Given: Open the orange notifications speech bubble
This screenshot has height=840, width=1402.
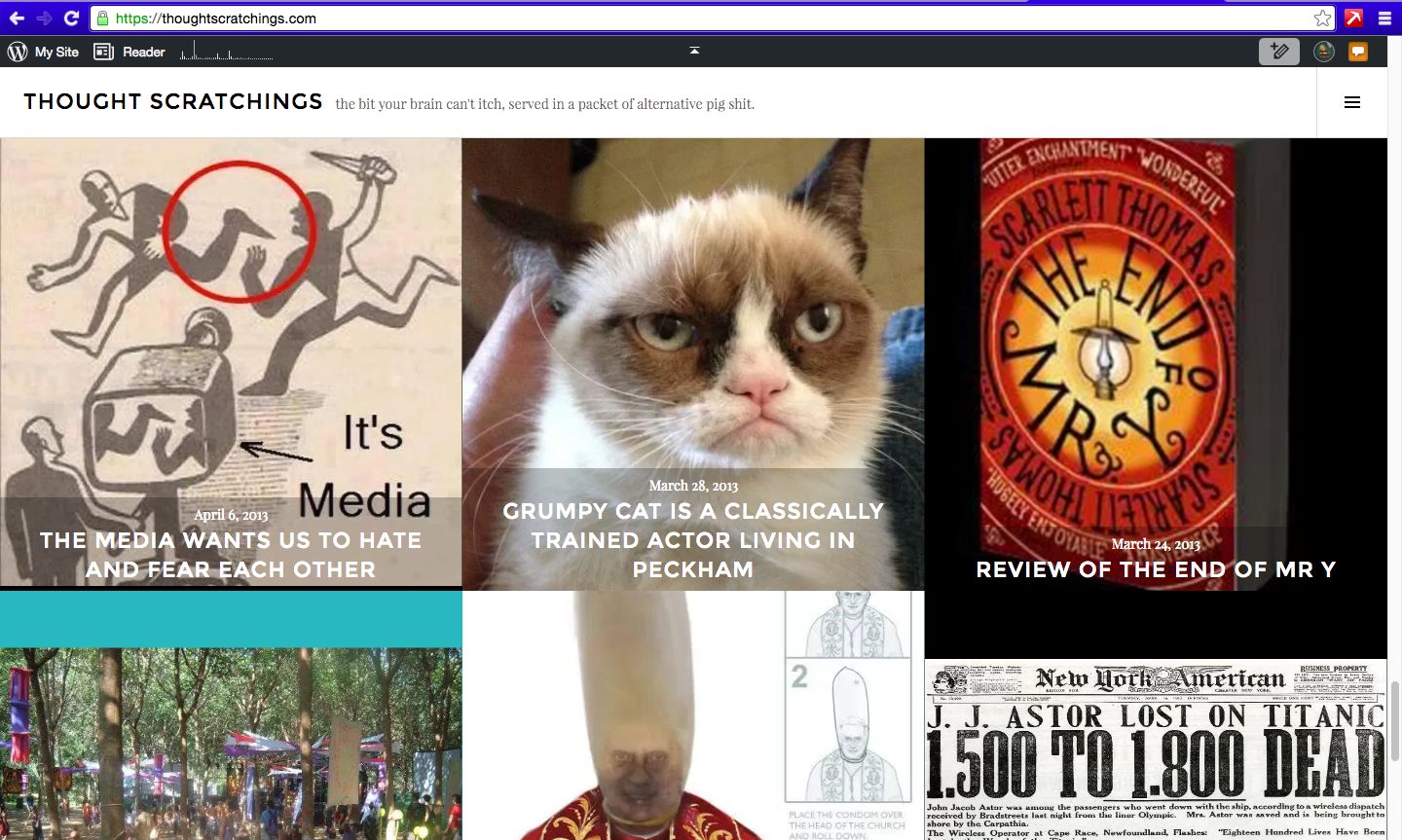Looking at the screenshot, I should point(1358,52).
